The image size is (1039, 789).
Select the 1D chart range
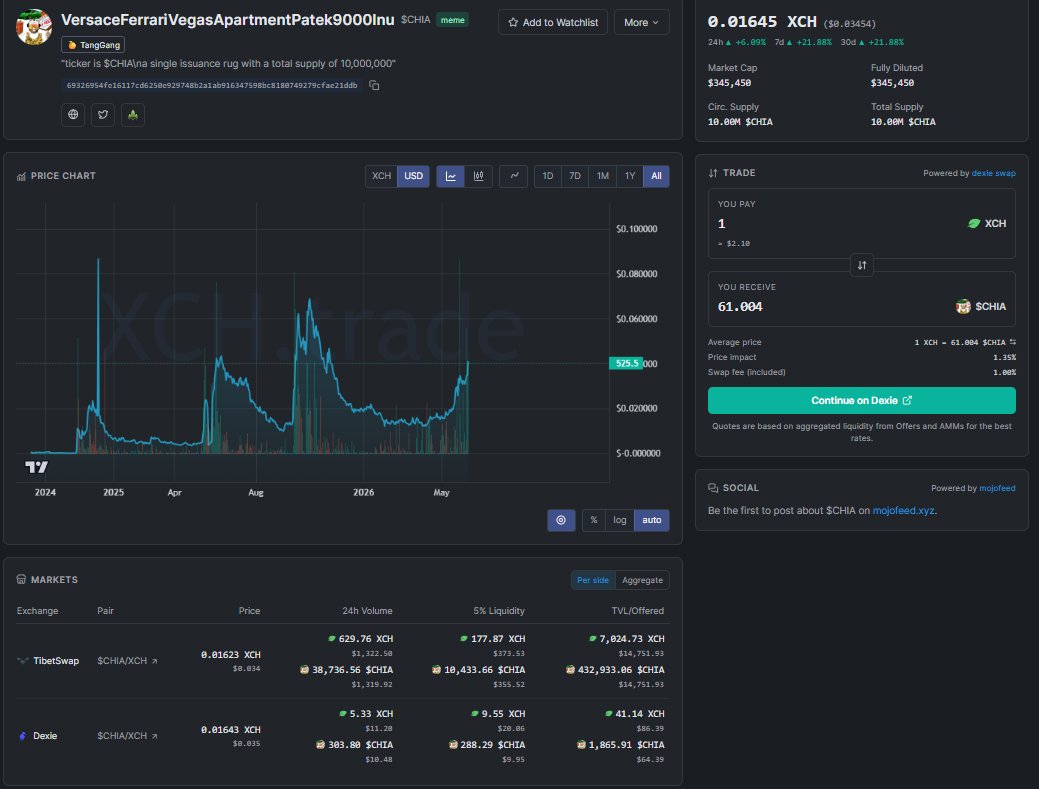coord(548,176)
